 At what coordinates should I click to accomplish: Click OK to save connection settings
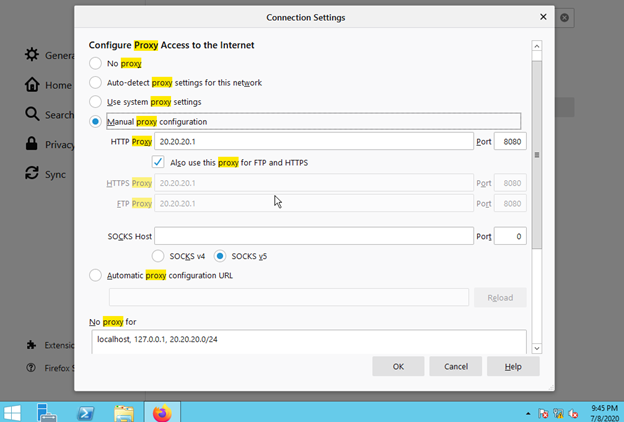pos(398,366)
